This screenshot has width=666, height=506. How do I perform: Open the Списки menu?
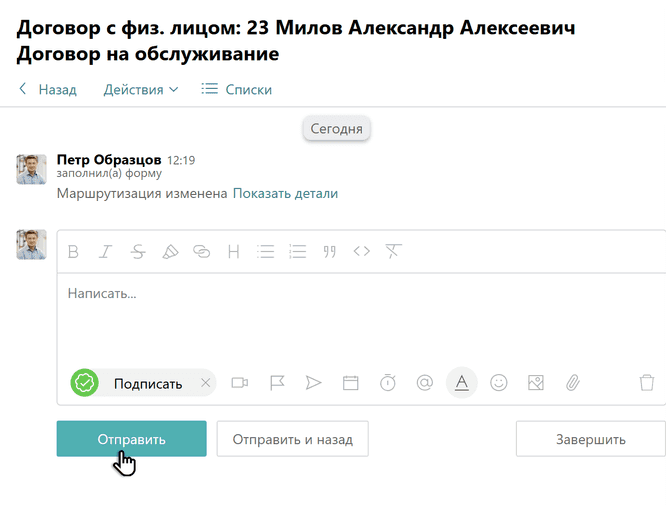tap(237, 89)
